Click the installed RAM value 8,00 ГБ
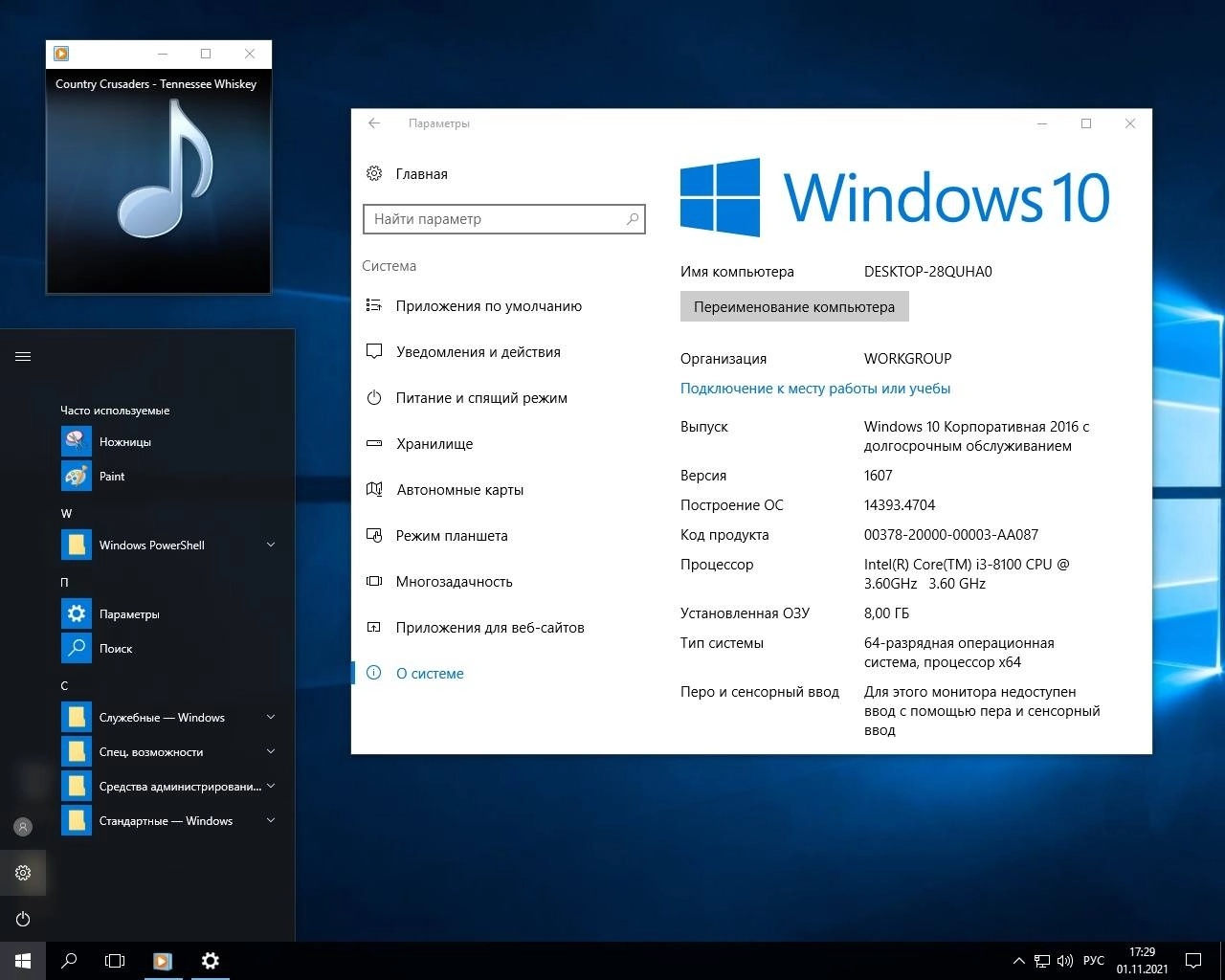This screenshot has width=1225, height=980. pos(887,613)
